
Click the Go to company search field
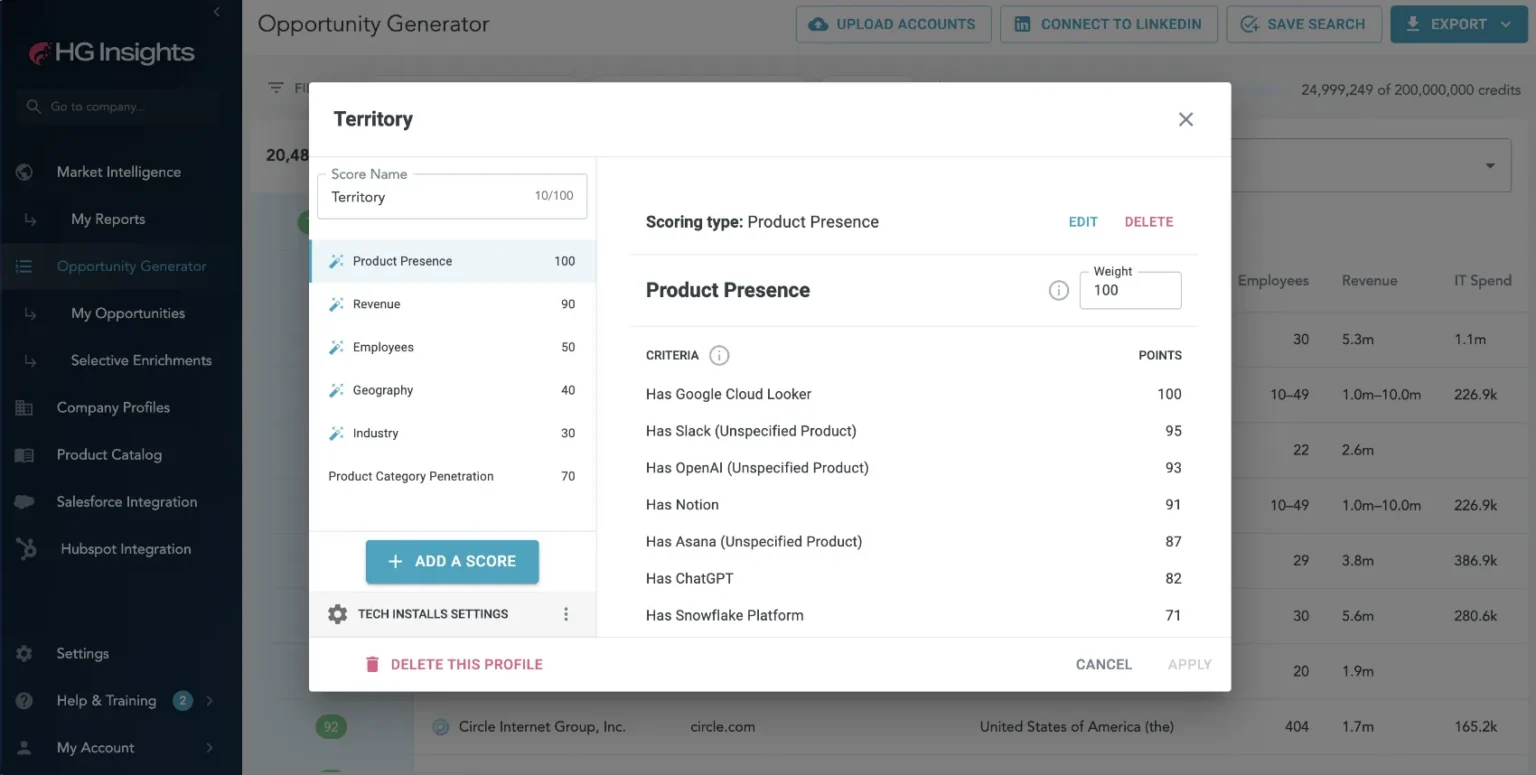pyautogui.click(x=120, y=106)
